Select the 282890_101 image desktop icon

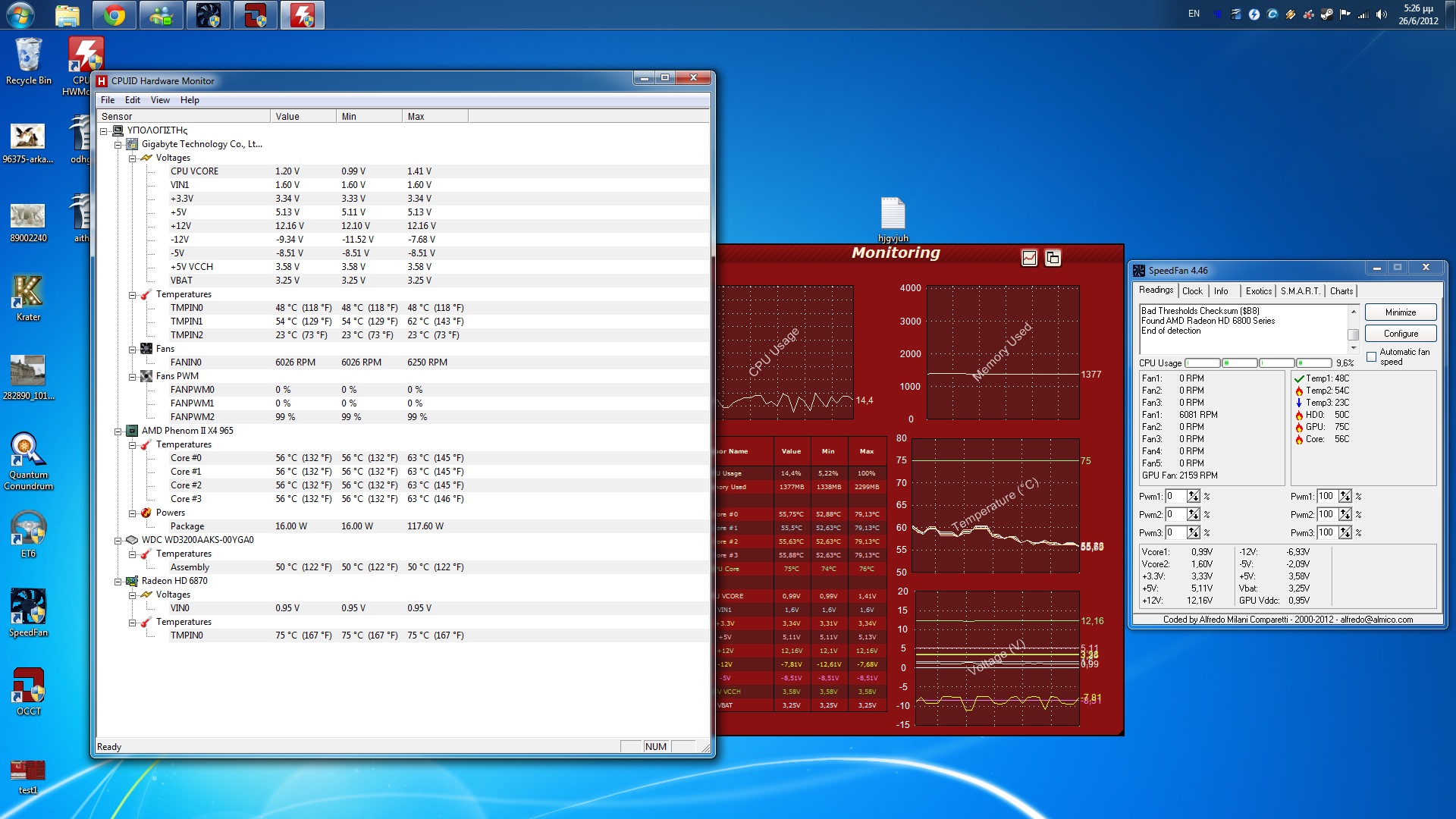click(29, 377)
